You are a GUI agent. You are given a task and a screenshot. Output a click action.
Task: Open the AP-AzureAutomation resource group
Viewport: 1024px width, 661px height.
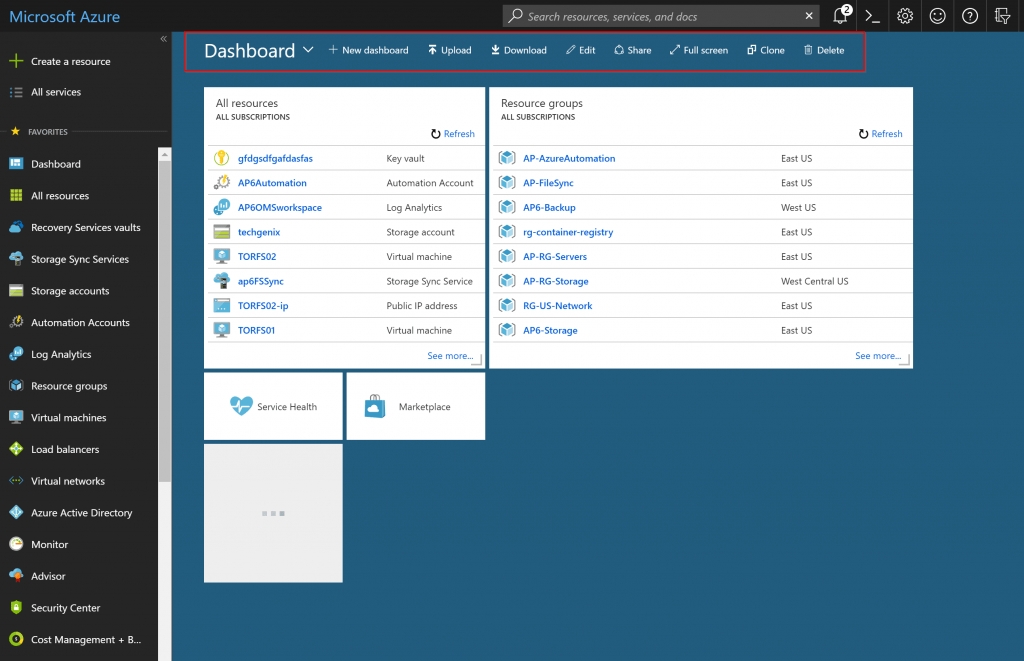point(569,158)
